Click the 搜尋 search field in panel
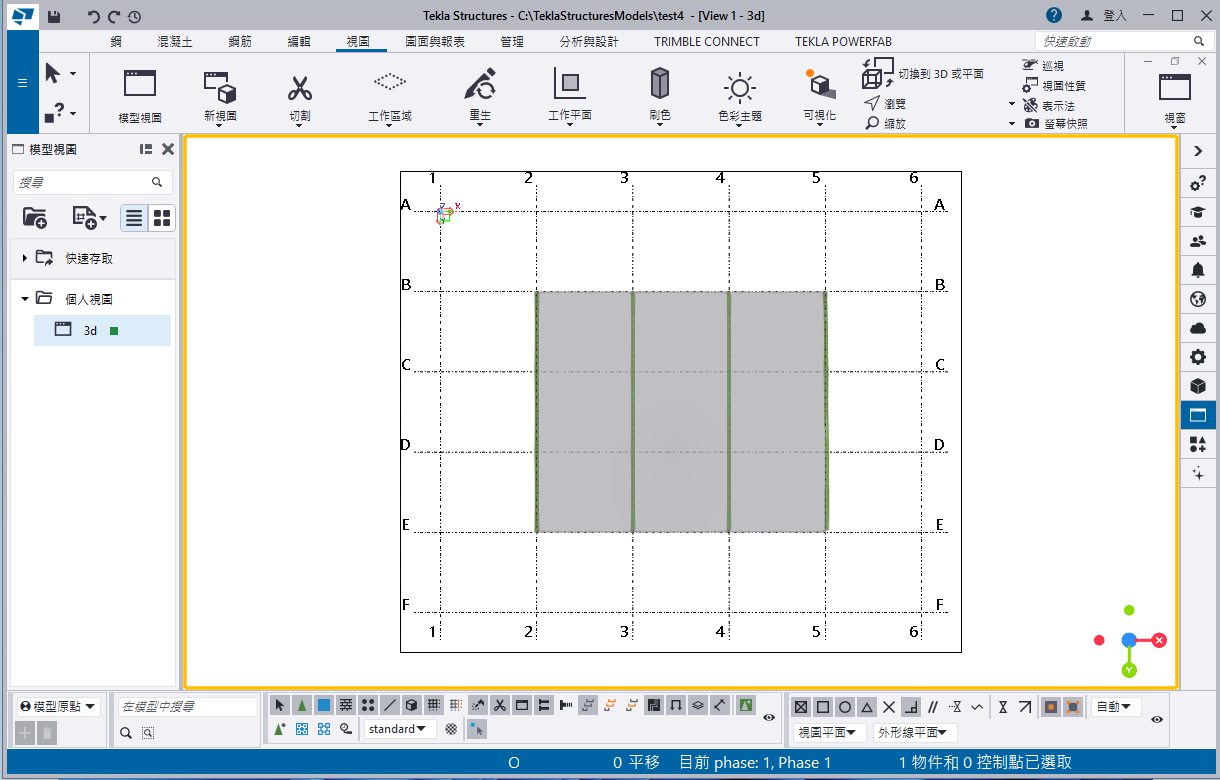1220x780 pixels. click(85, 182)
